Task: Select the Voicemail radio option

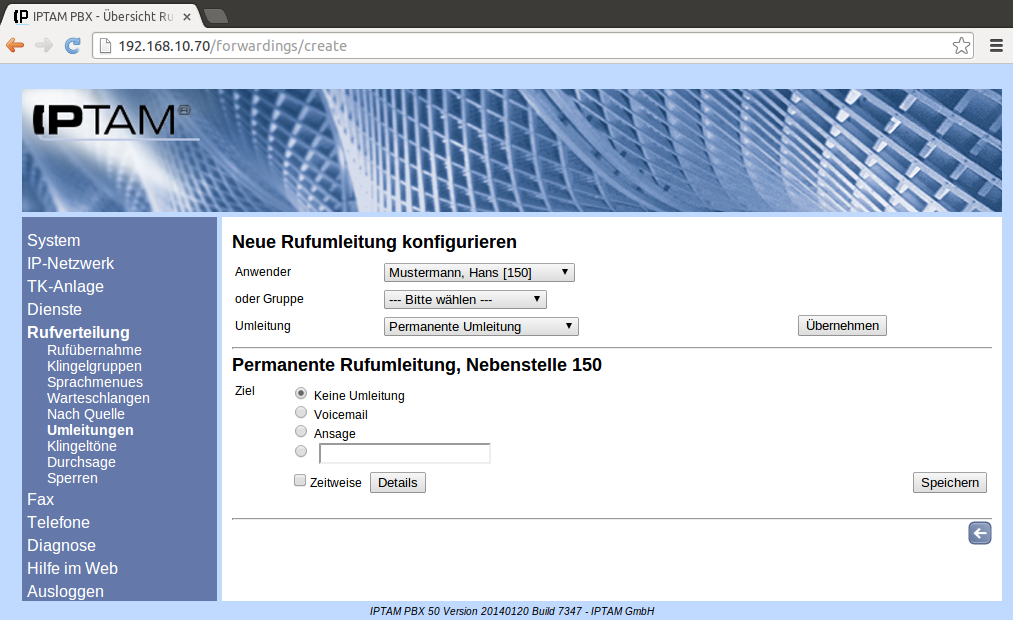Action: pos(301,413)
